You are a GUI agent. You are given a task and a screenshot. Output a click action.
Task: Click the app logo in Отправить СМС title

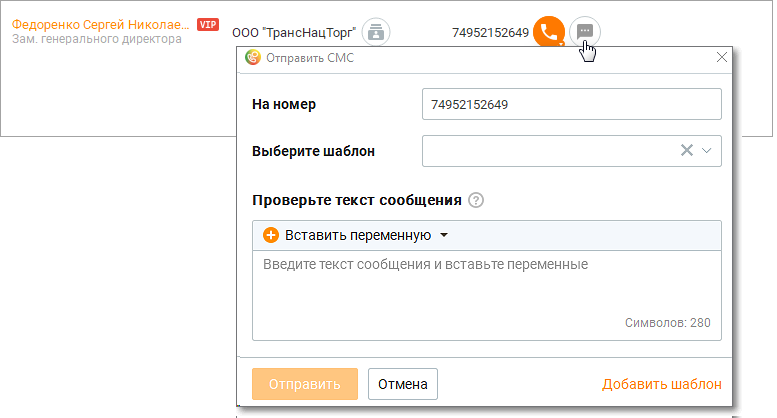[253, 58]
